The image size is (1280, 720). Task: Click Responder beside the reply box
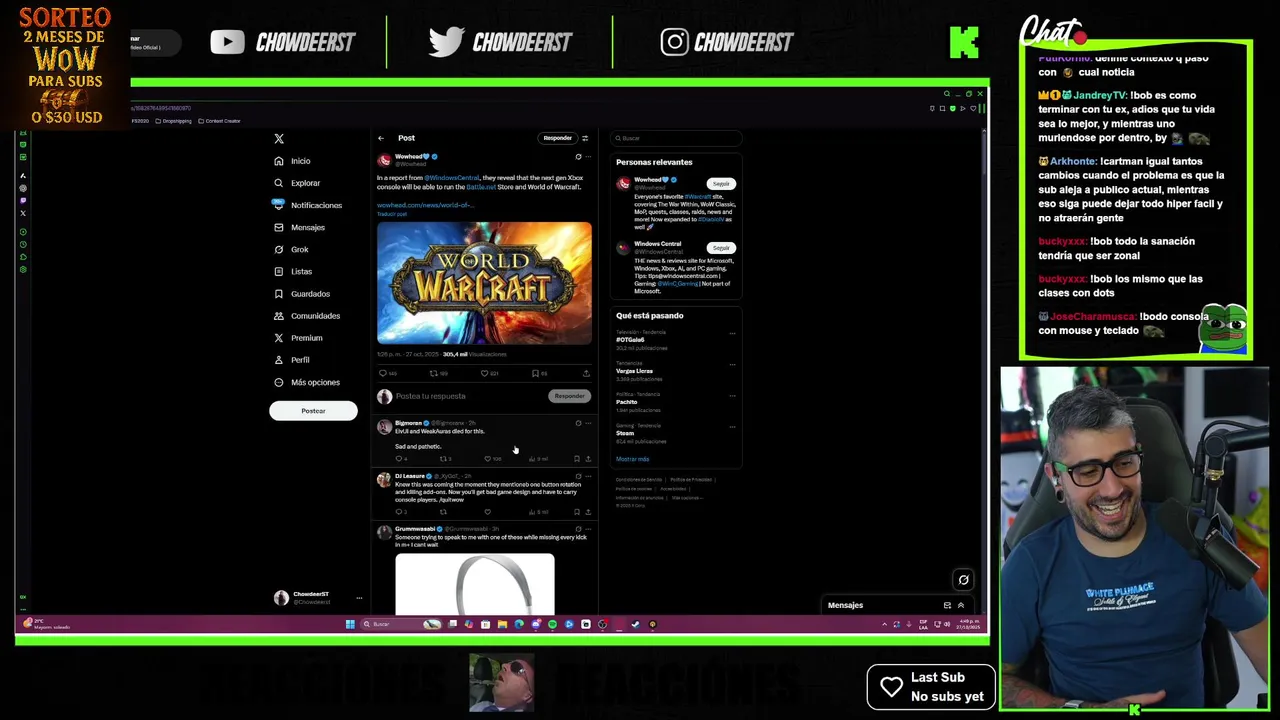[569, 396]
